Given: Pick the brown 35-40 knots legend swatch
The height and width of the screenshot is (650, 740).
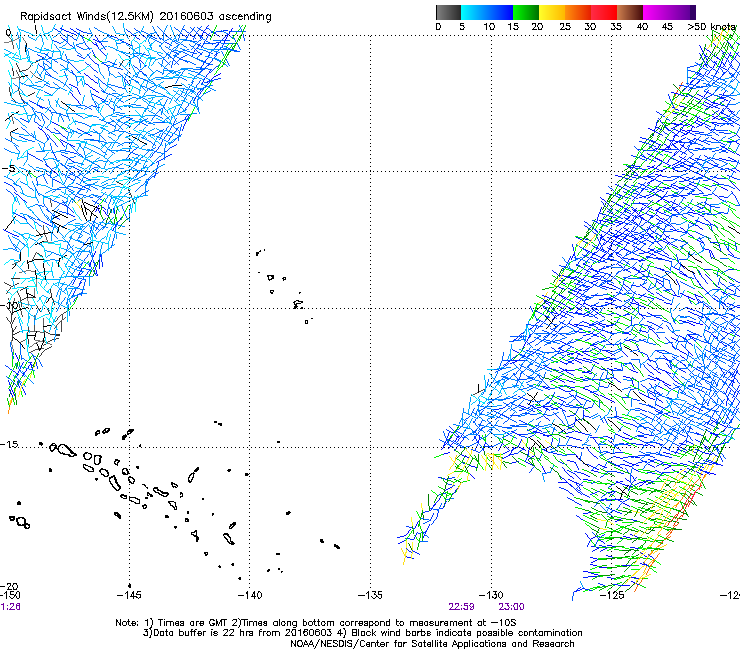Looking at the screenshot, I should click(x=630, y=12).
